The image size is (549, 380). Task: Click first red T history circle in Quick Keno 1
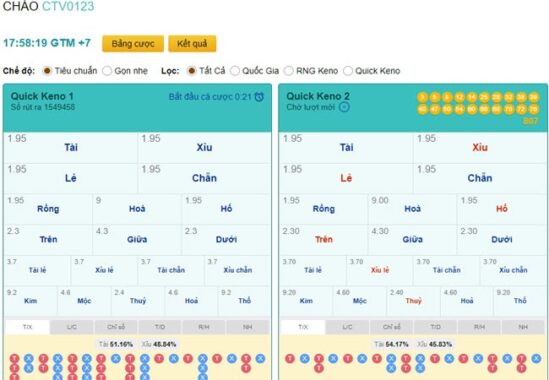(x=14, y=359)
